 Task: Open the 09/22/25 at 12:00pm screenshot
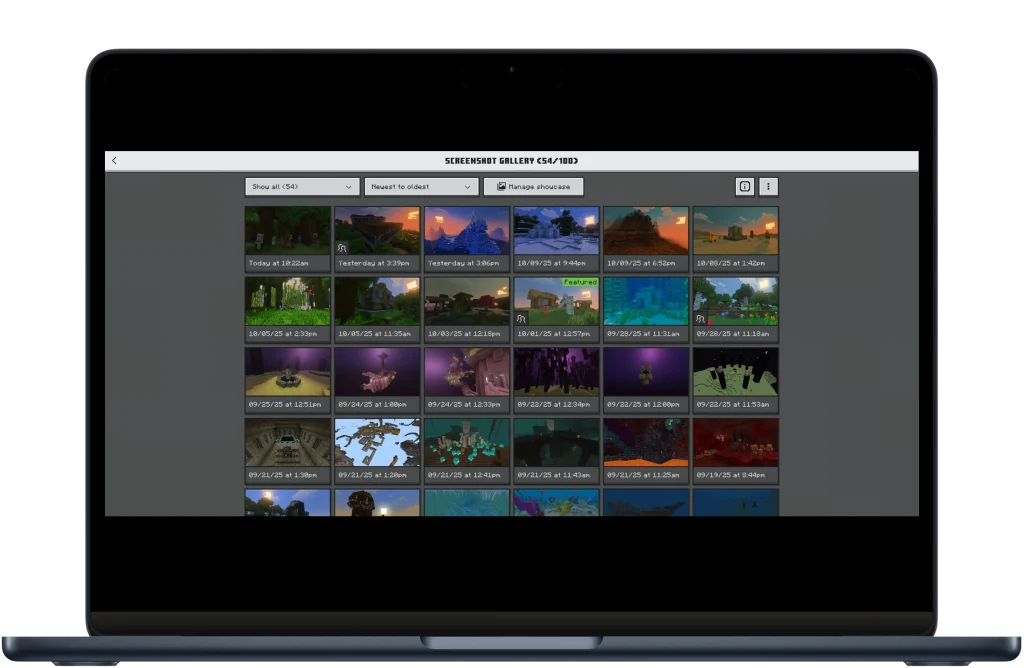(646, 379)
